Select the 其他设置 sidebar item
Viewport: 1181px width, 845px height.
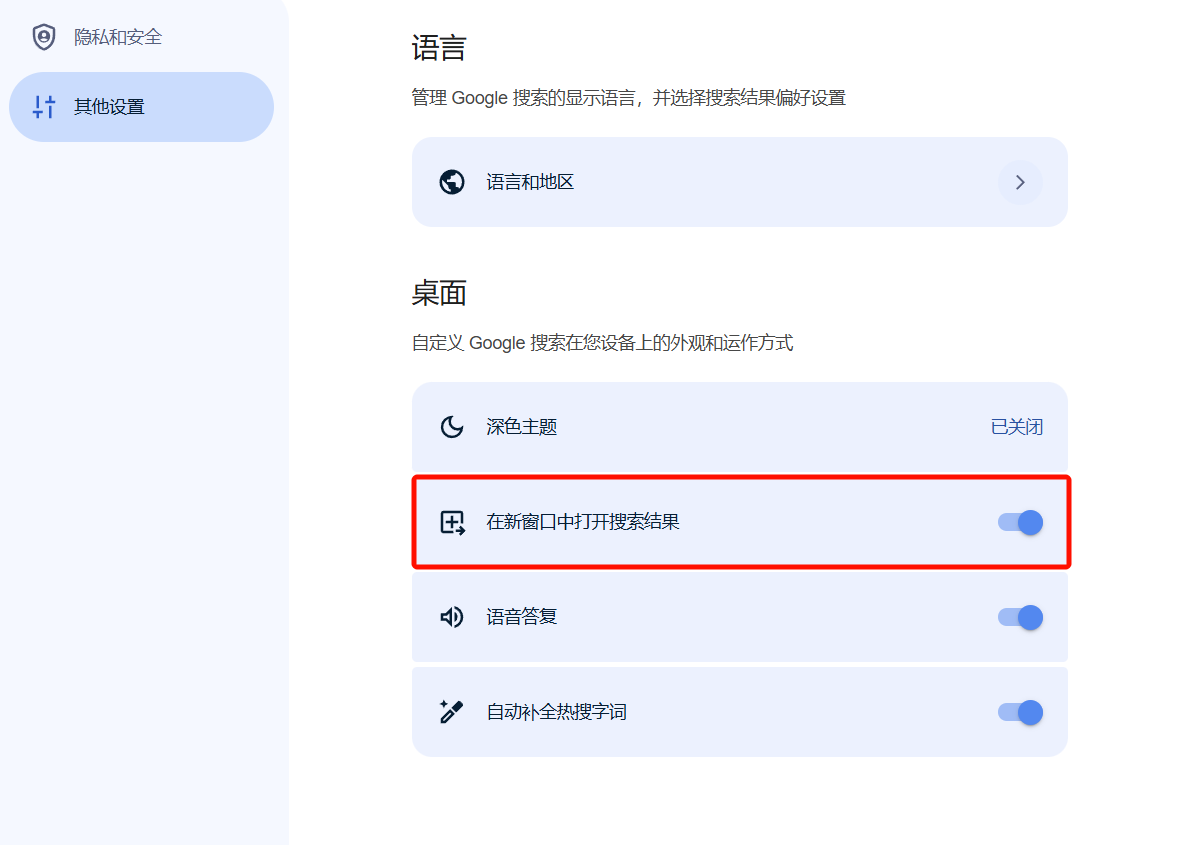[x=142, y=107]
